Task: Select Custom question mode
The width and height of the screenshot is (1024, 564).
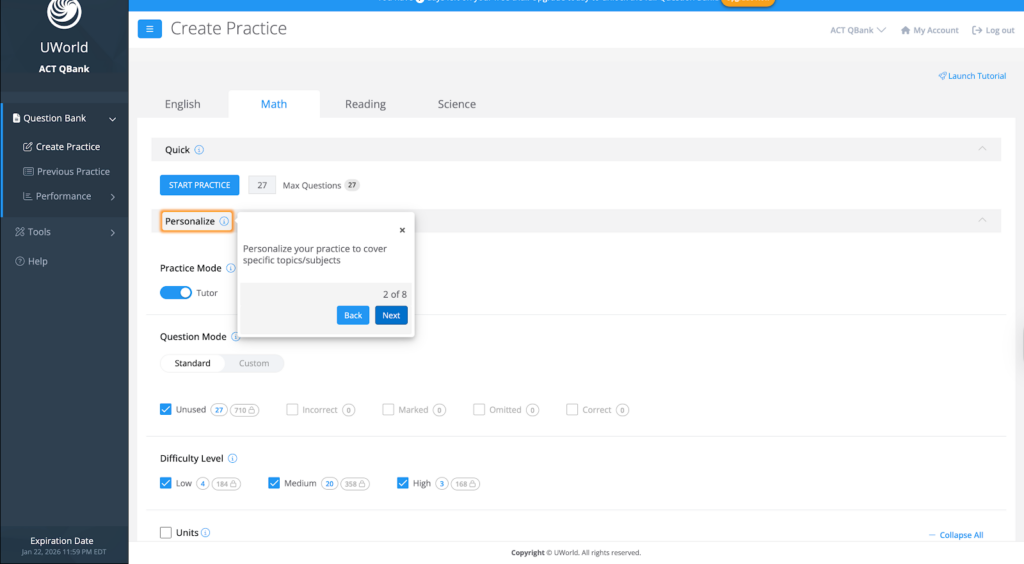Action: pos(254,363)
